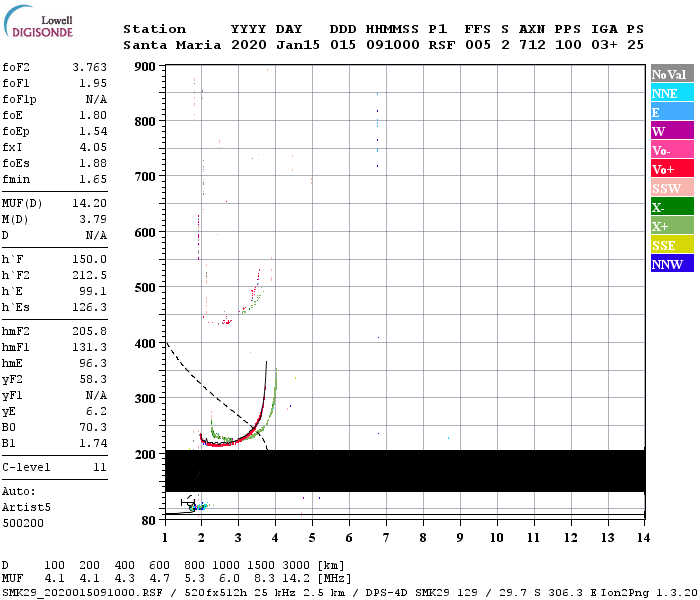Select the NNE cyan legend swatch
The height and width of the screenshot is (600, 700).
tap(672, 93)
